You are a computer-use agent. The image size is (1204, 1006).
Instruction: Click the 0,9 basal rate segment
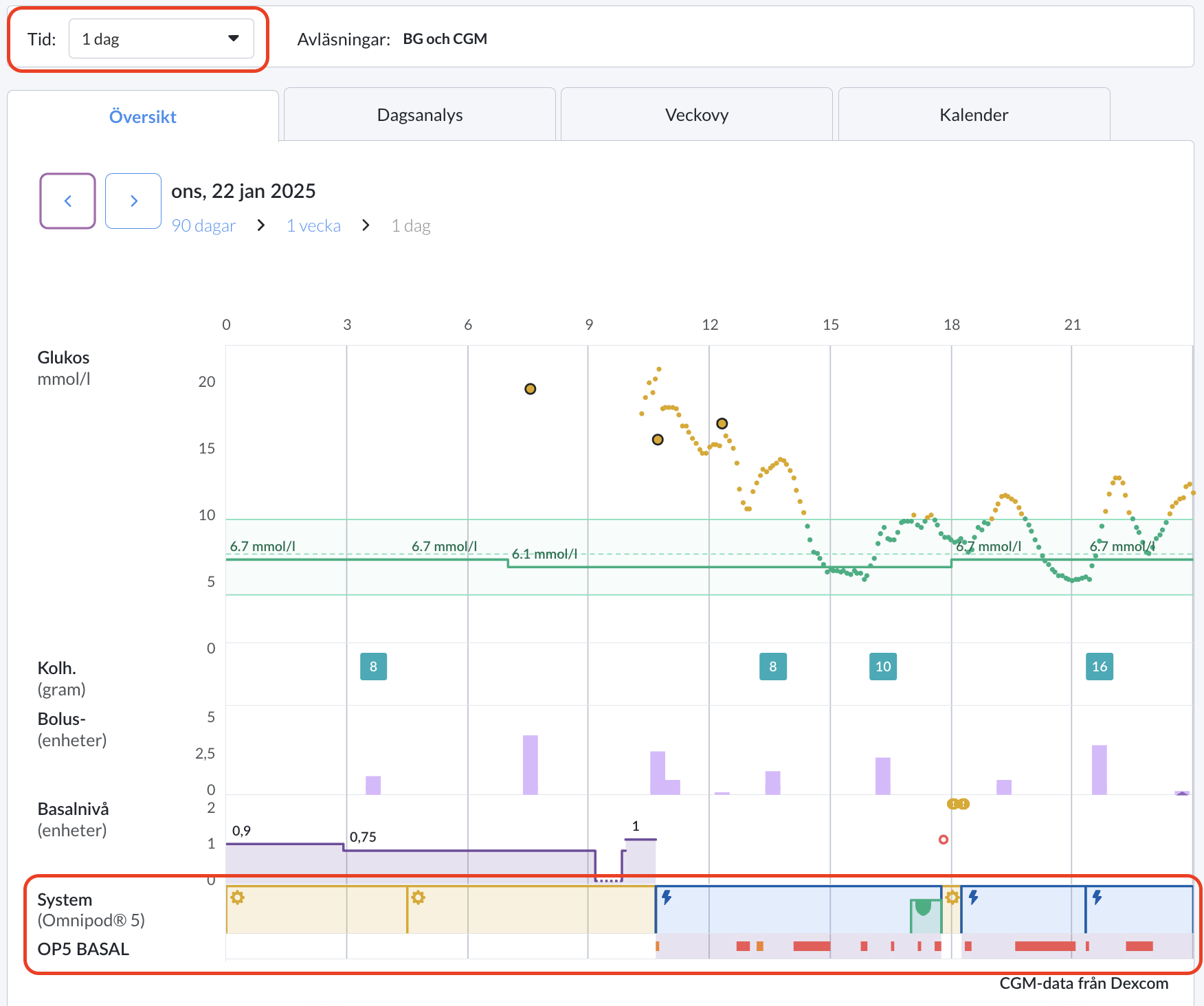285,863
